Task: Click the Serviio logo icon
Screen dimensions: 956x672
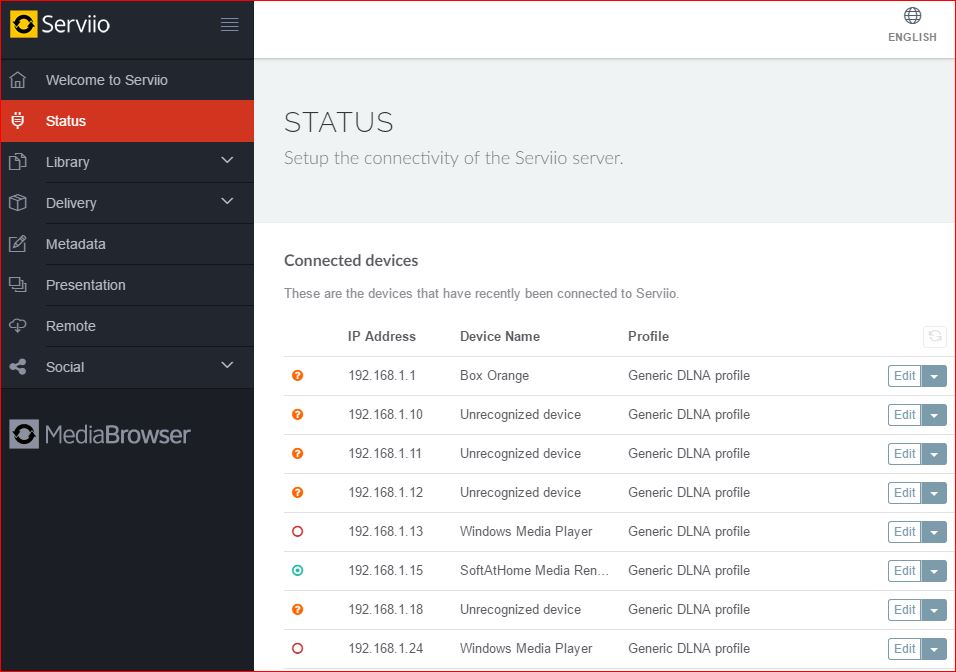Action: pyautogui.click(x=24, y=25)
